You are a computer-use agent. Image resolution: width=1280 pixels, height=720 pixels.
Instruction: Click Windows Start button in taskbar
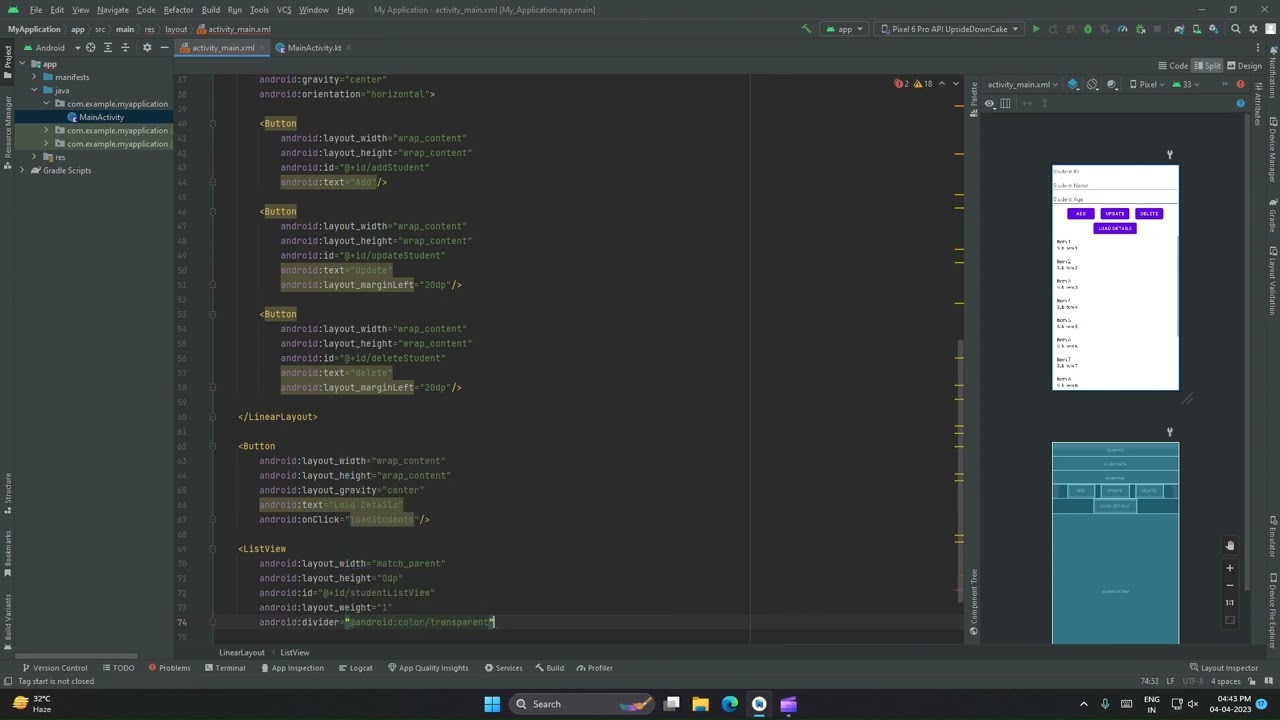[492, 704]
